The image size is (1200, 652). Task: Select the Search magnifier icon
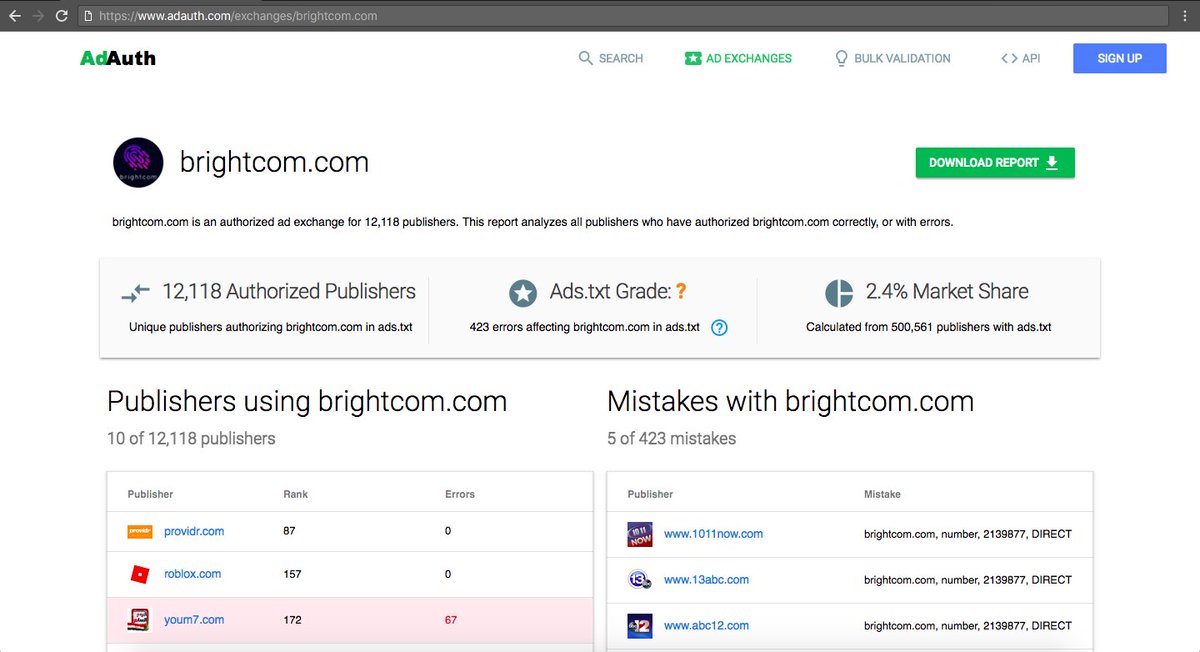coord(585,58)
